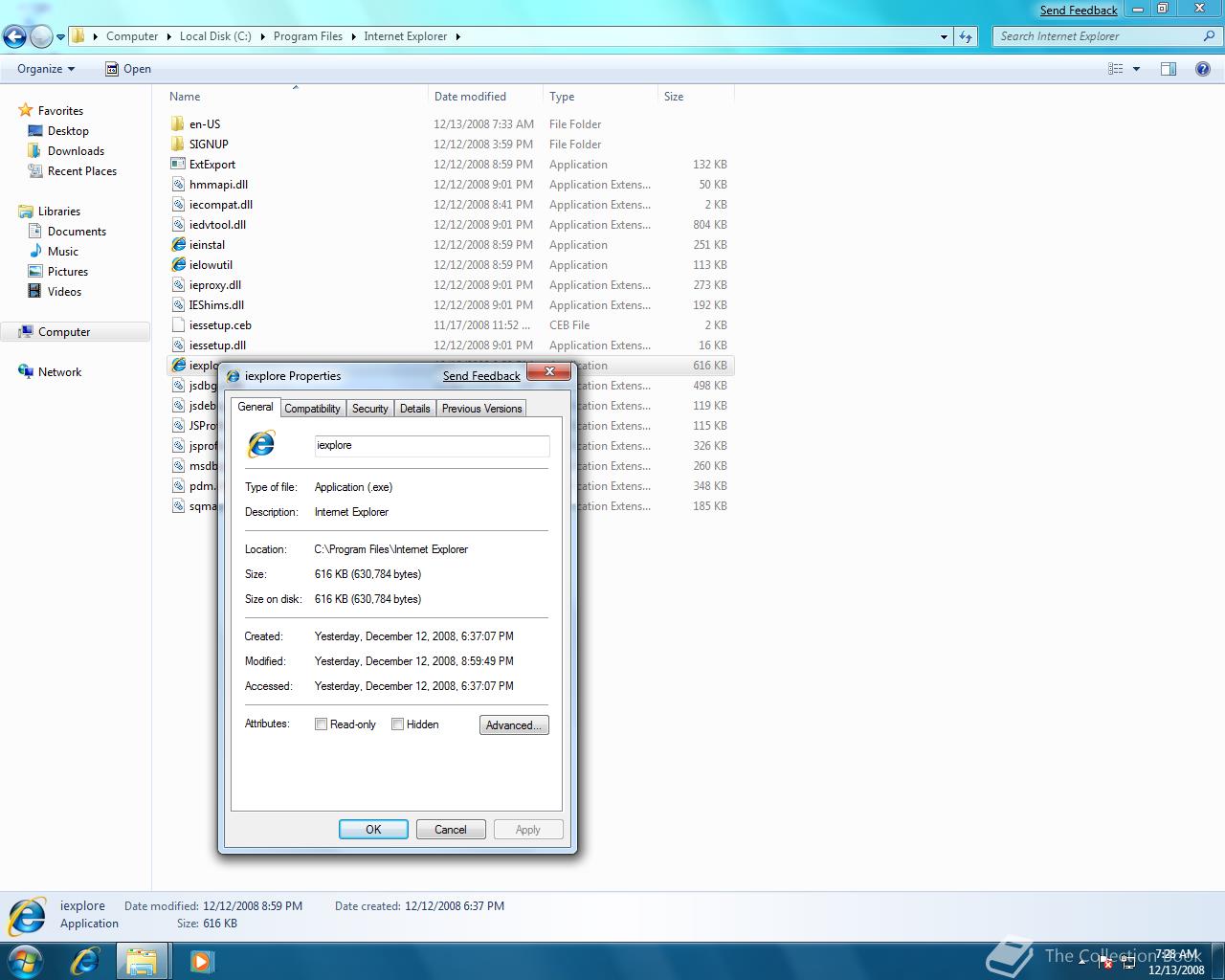Select the SIGNUP folder icon
Viewport: 1225px width, 980px height.
(x=178, y=145)
